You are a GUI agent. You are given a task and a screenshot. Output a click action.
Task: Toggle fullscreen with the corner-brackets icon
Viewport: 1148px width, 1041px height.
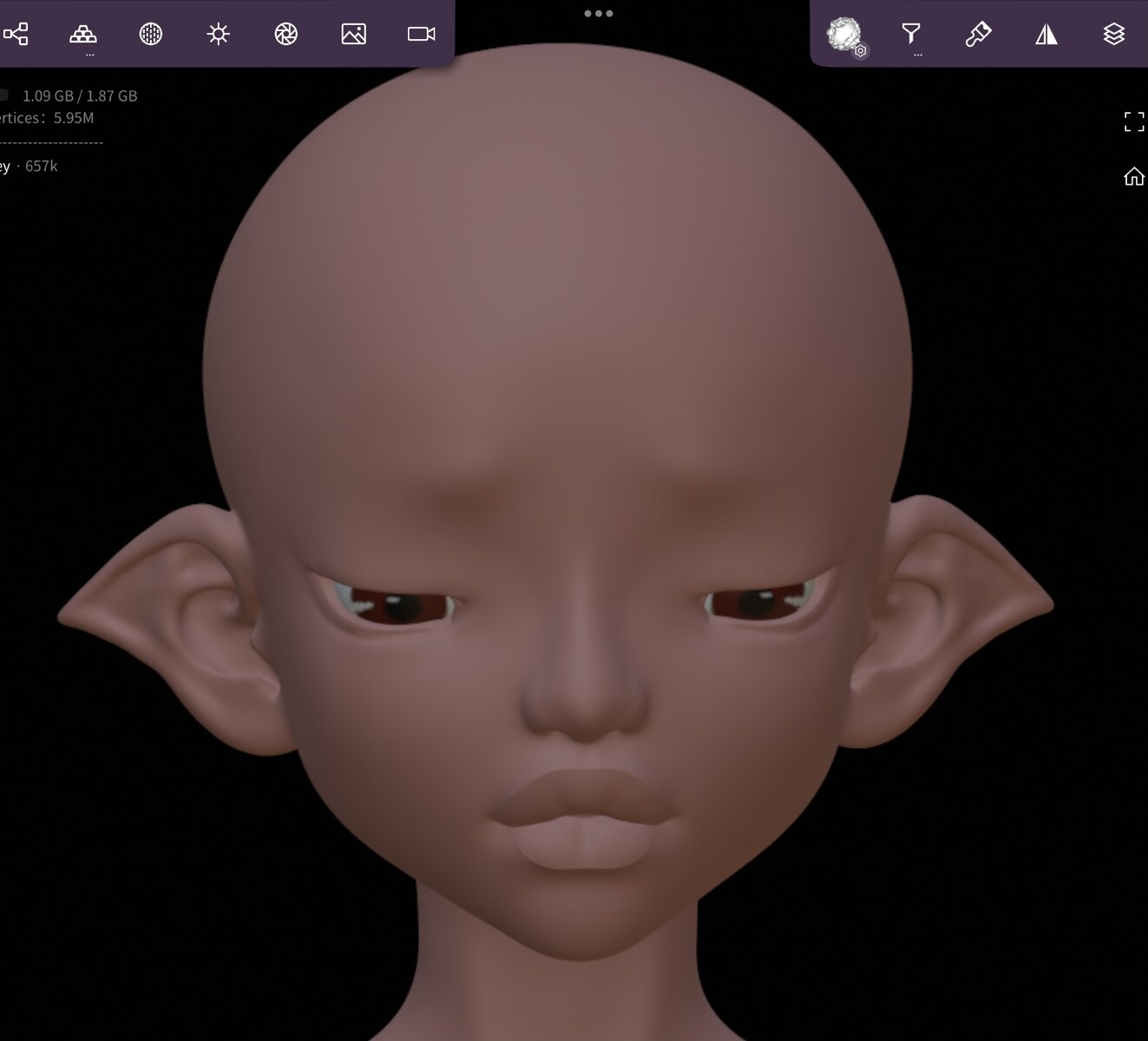tap(1134, 121)
